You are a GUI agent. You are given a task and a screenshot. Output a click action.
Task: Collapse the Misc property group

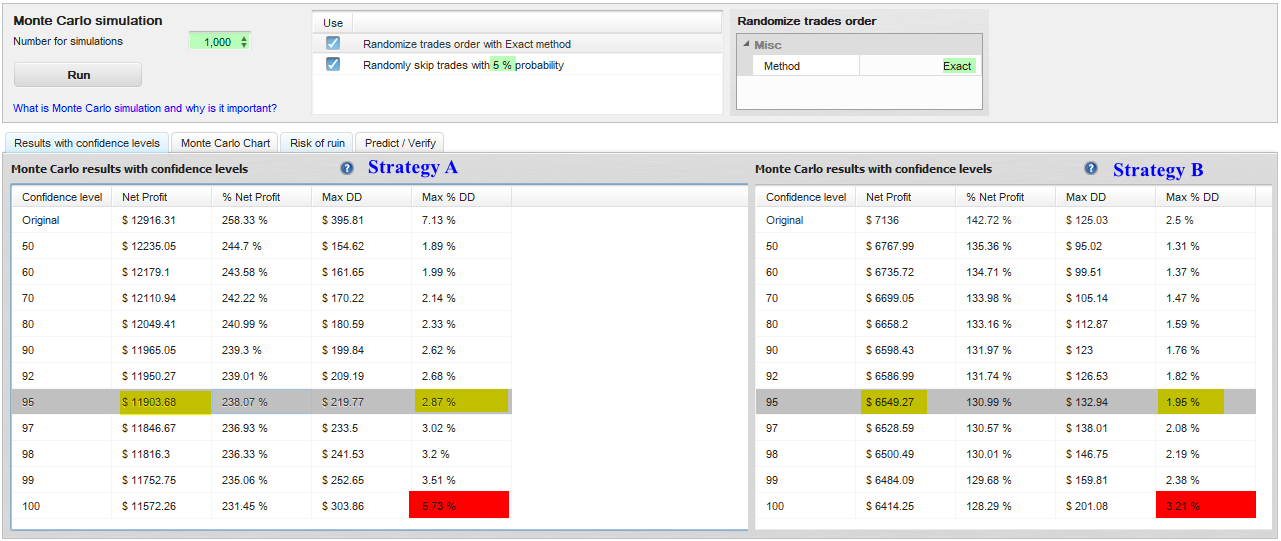click(x=746, y=45)
